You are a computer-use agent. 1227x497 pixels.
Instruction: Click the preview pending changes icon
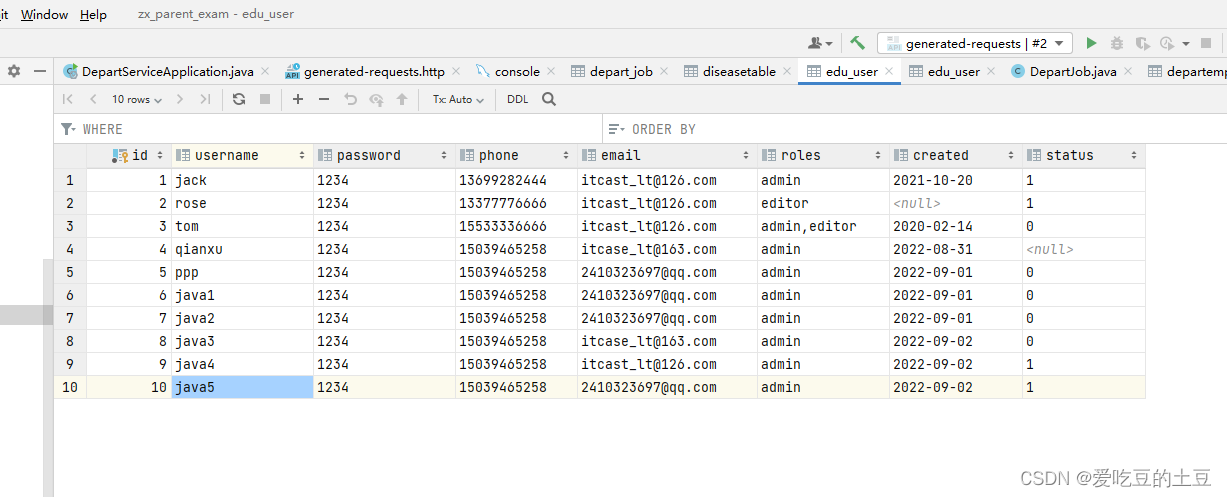coord(376,99)
